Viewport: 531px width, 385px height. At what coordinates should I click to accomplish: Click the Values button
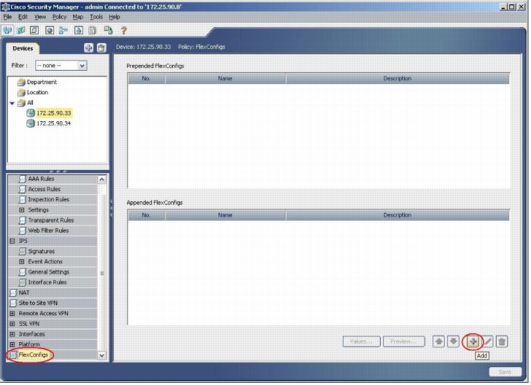[361, 341]
